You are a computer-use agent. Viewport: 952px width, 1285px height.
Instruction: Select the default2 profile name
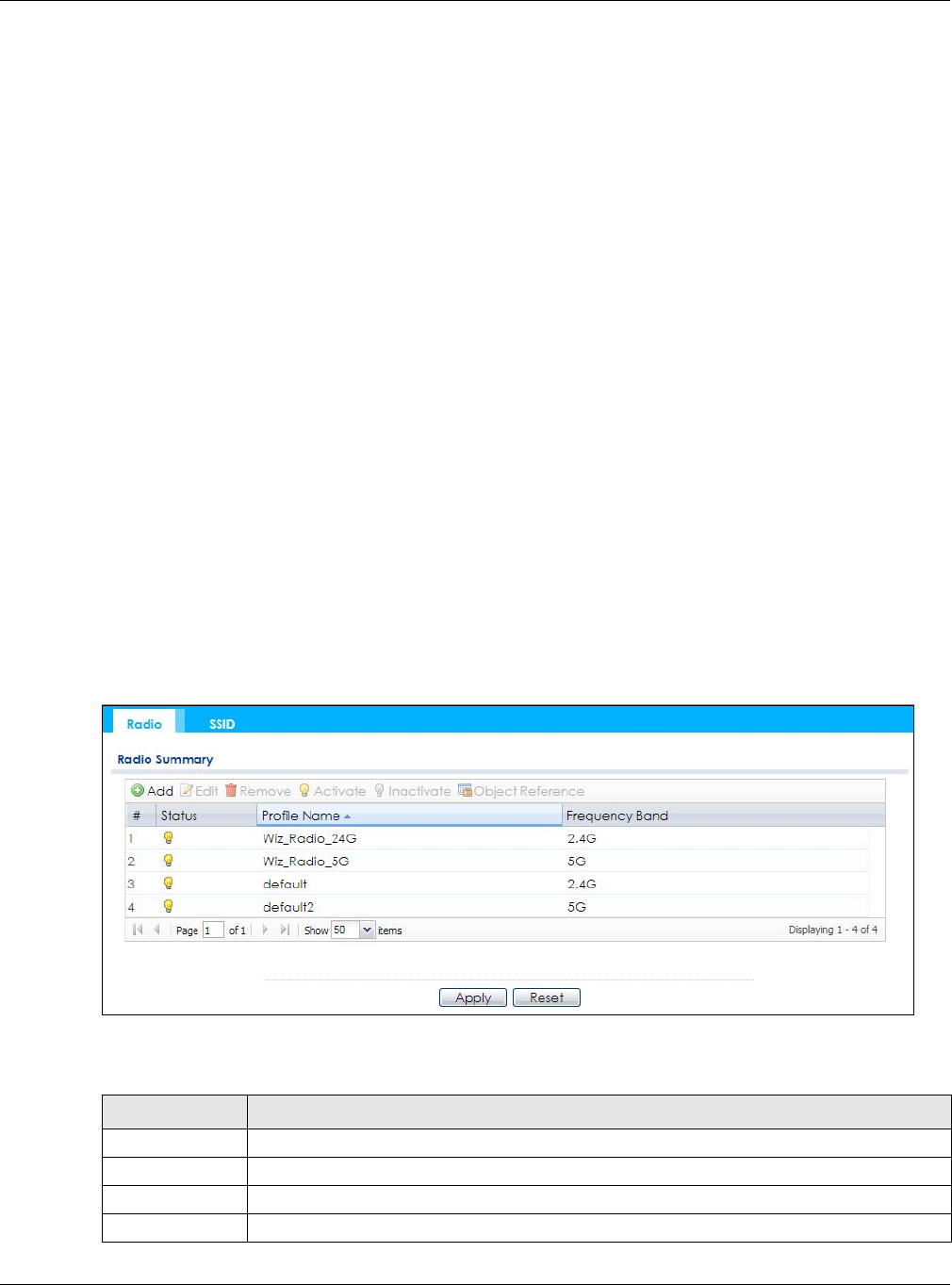coord(288,907)
